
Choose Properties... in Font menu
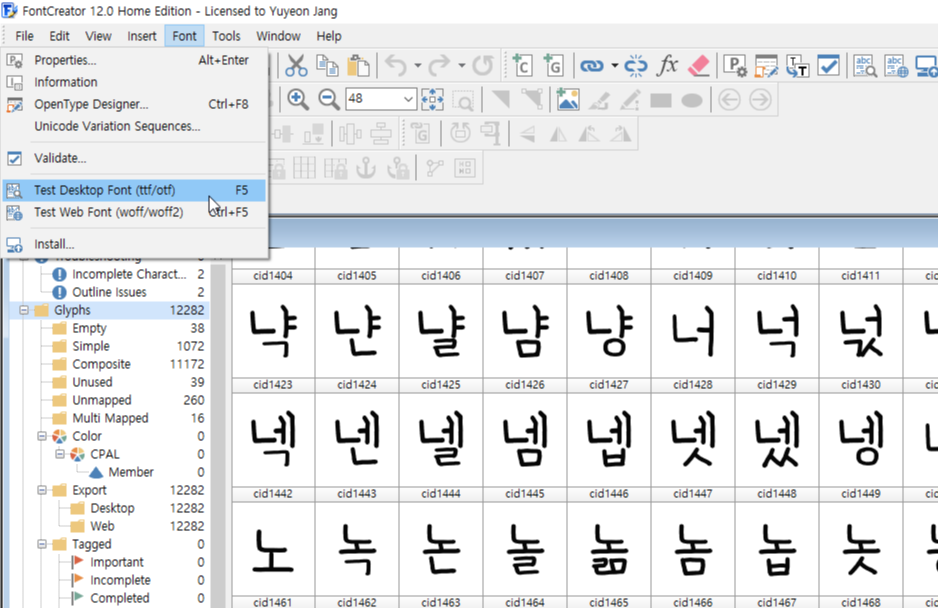(135, 60)
